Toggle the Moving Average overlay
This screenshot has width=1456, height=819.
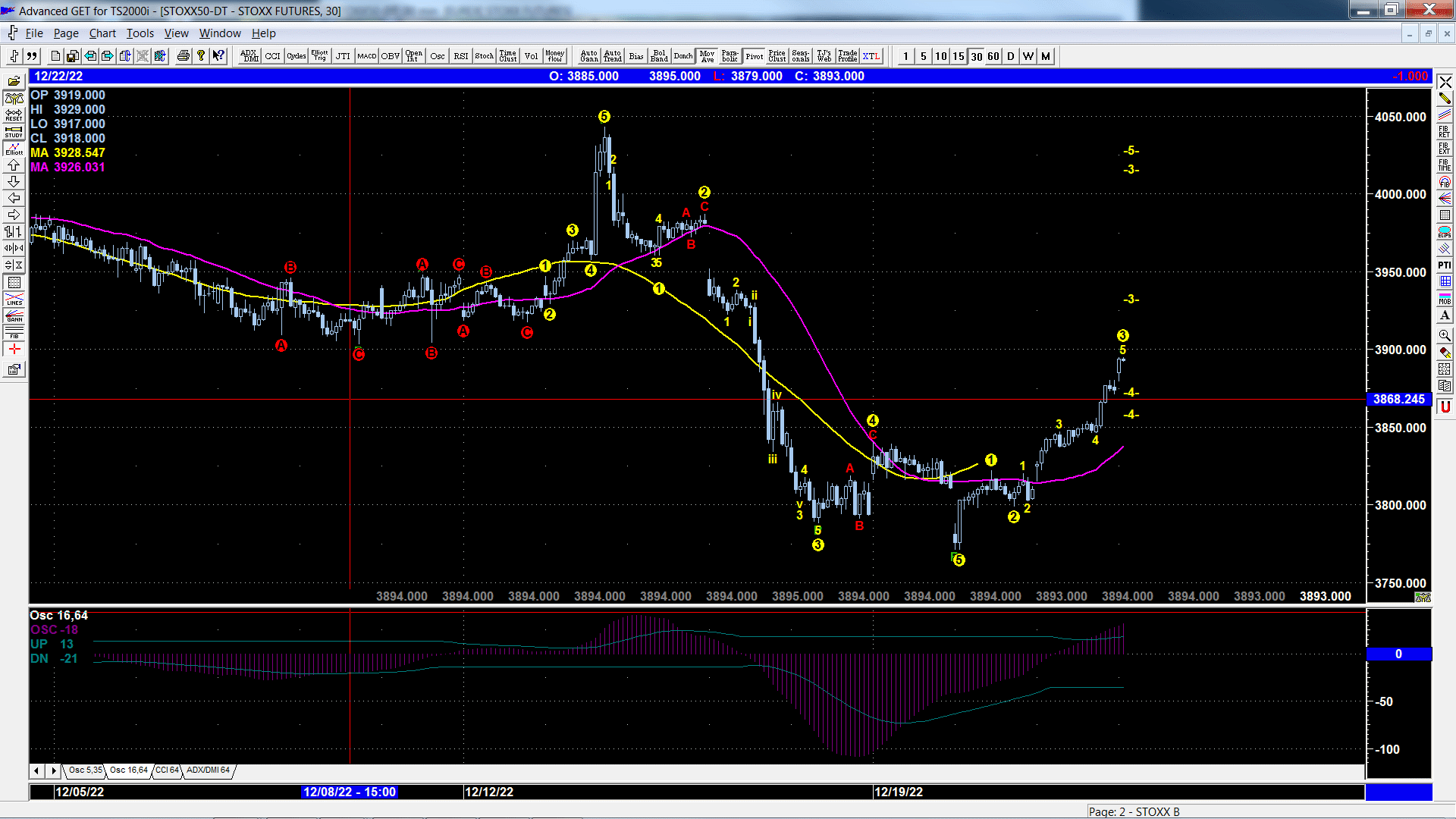point(707,56)
